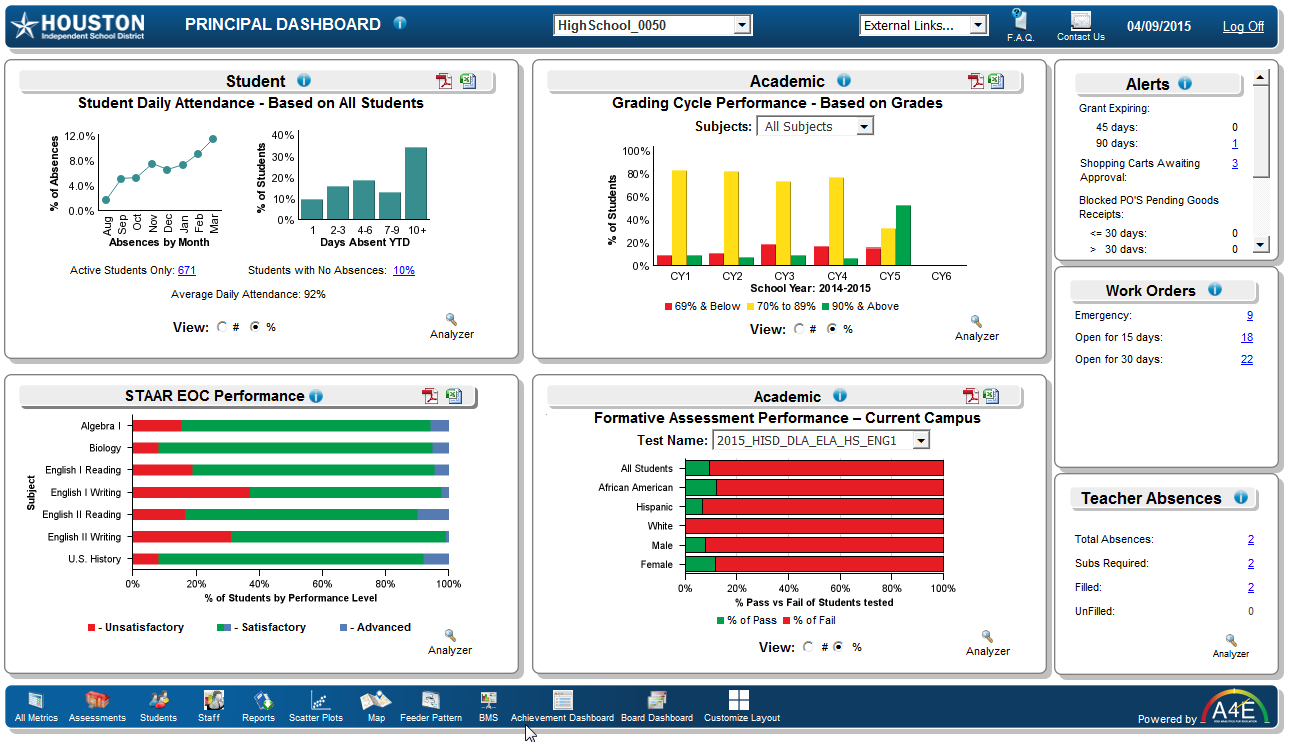
Task: Click the A4E logo
Action: pos(1237,707)
